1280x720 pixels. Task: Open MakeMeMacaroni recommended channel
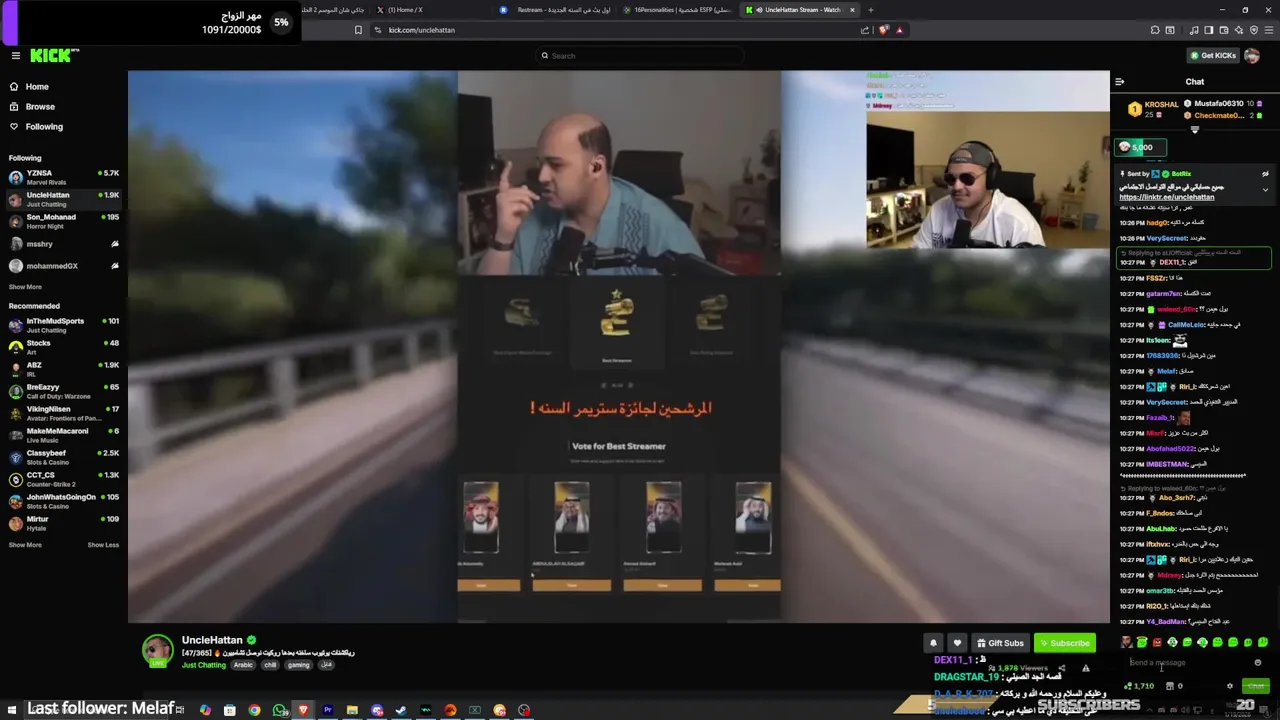click(x=64, y=435)
